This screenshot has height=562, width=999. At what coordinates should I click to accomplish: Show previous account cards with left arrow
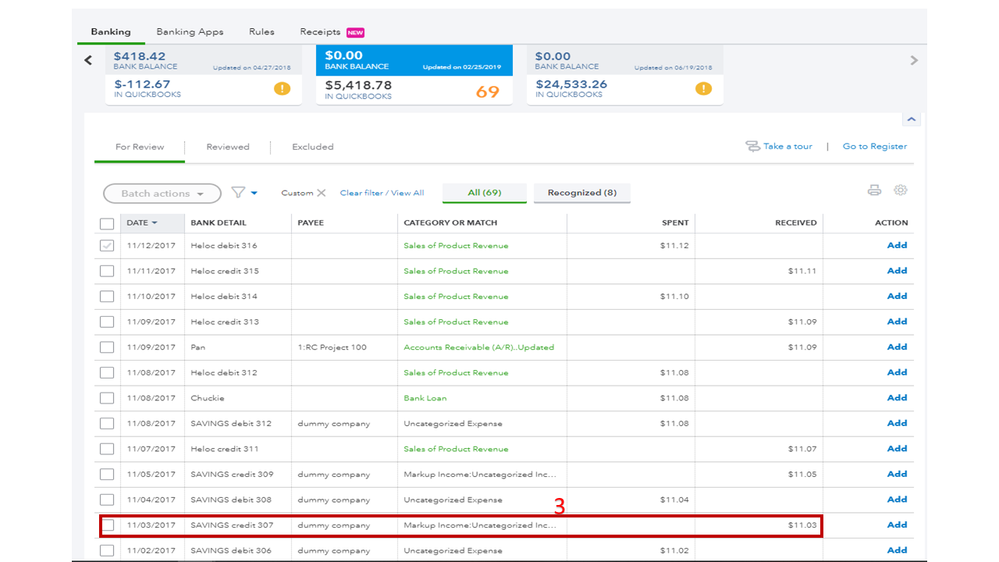pyautogui.click(x=88, y=61)
